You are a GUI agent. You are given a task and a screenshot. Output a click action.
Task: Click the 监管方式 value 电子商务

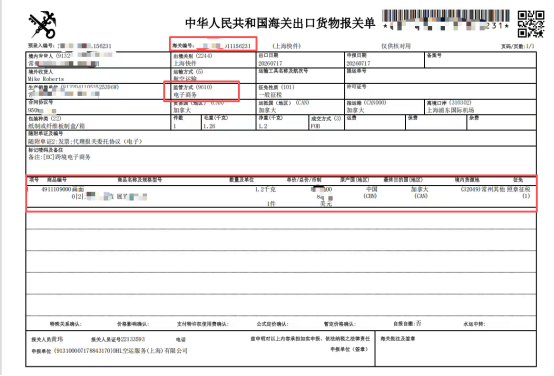[184, 95]
